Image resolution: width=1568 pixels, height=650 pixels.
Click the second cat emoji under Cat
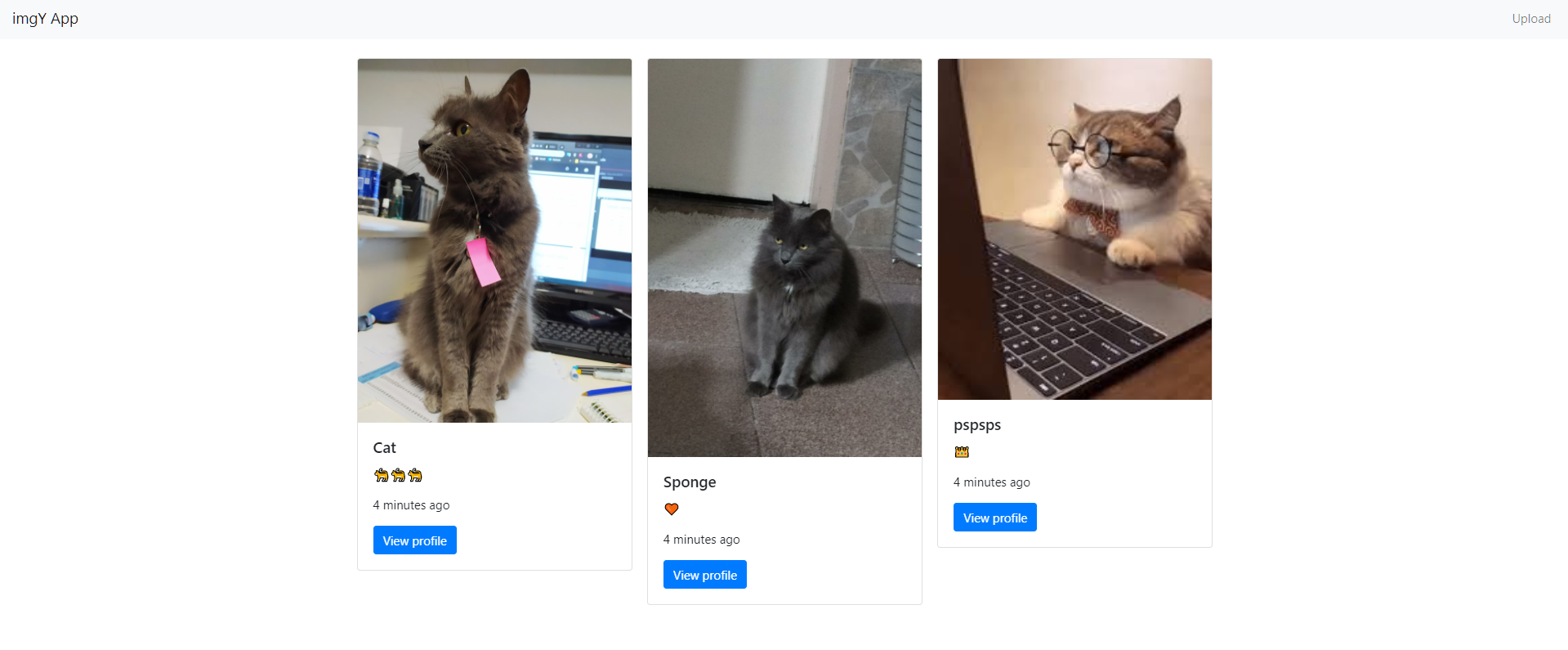pos(398,475)
